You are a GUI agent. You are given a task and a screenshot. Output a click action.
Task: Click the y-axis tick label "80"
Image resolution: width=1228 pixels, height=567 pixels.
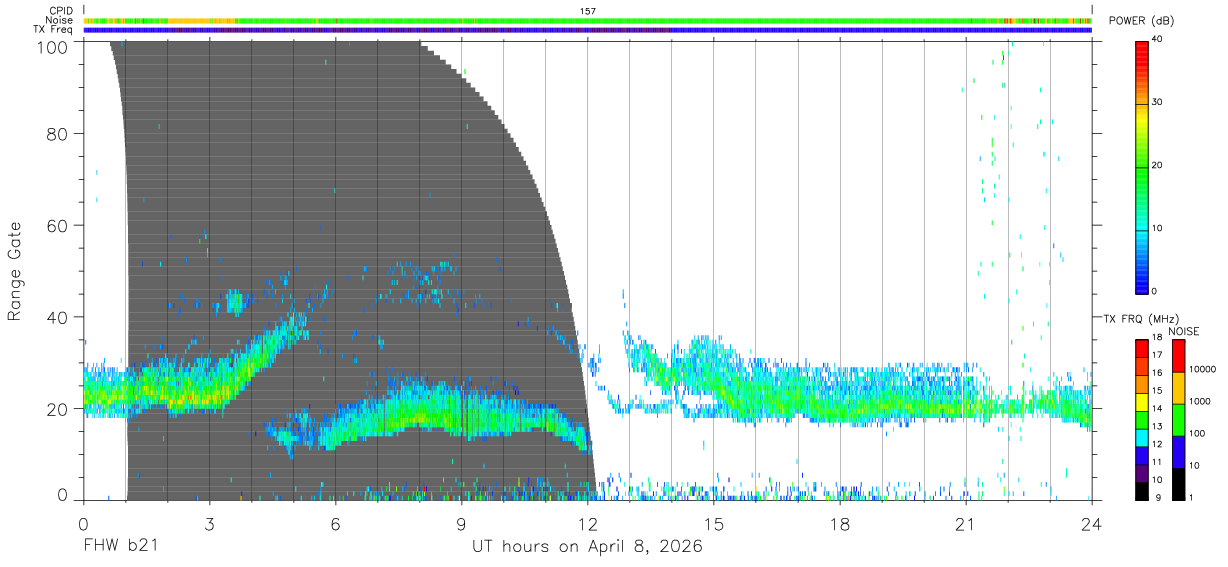click(x=59, y=134)
